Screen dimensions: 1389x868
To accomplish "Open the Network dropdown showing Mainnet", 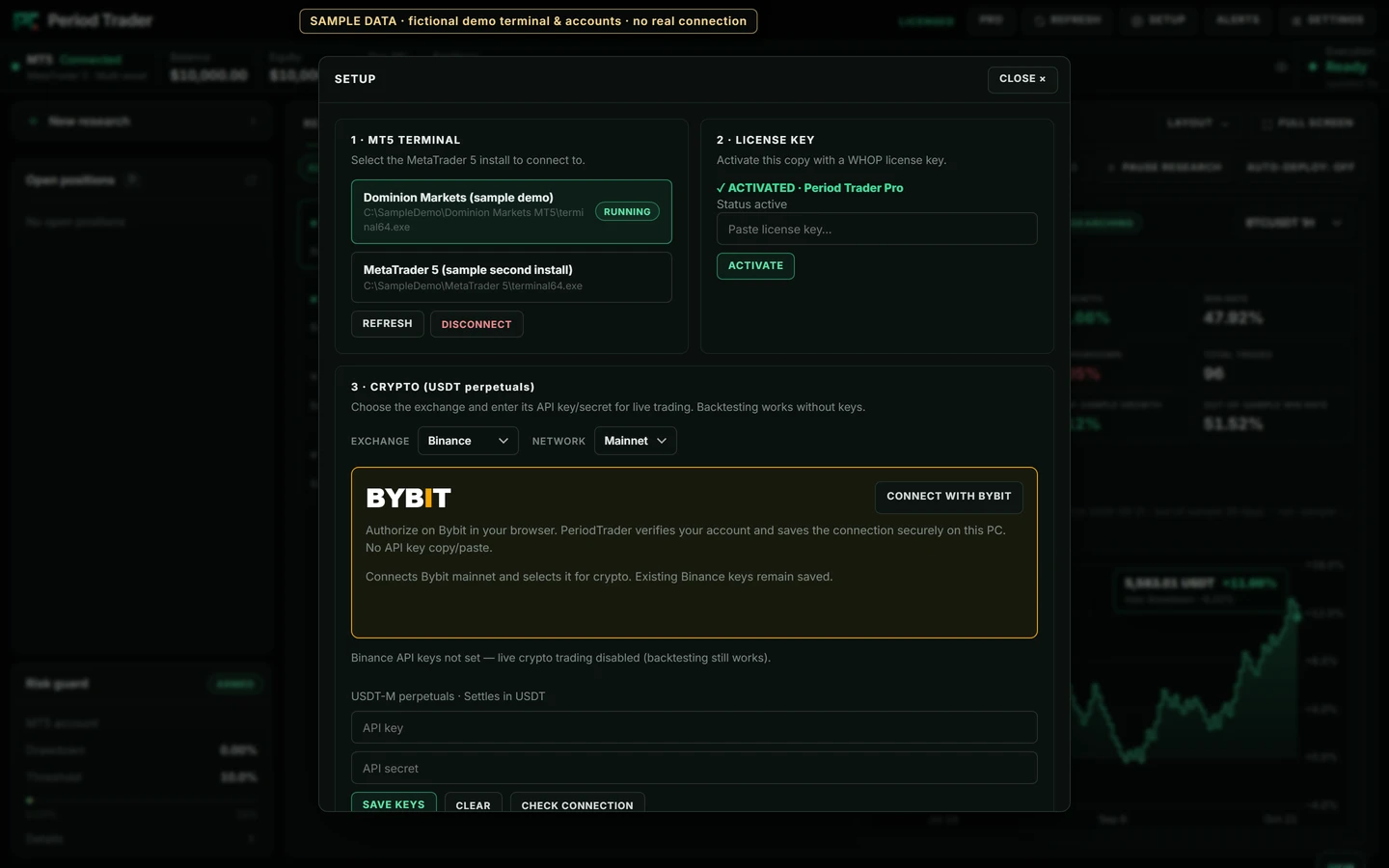I will [x=635, y=441].
